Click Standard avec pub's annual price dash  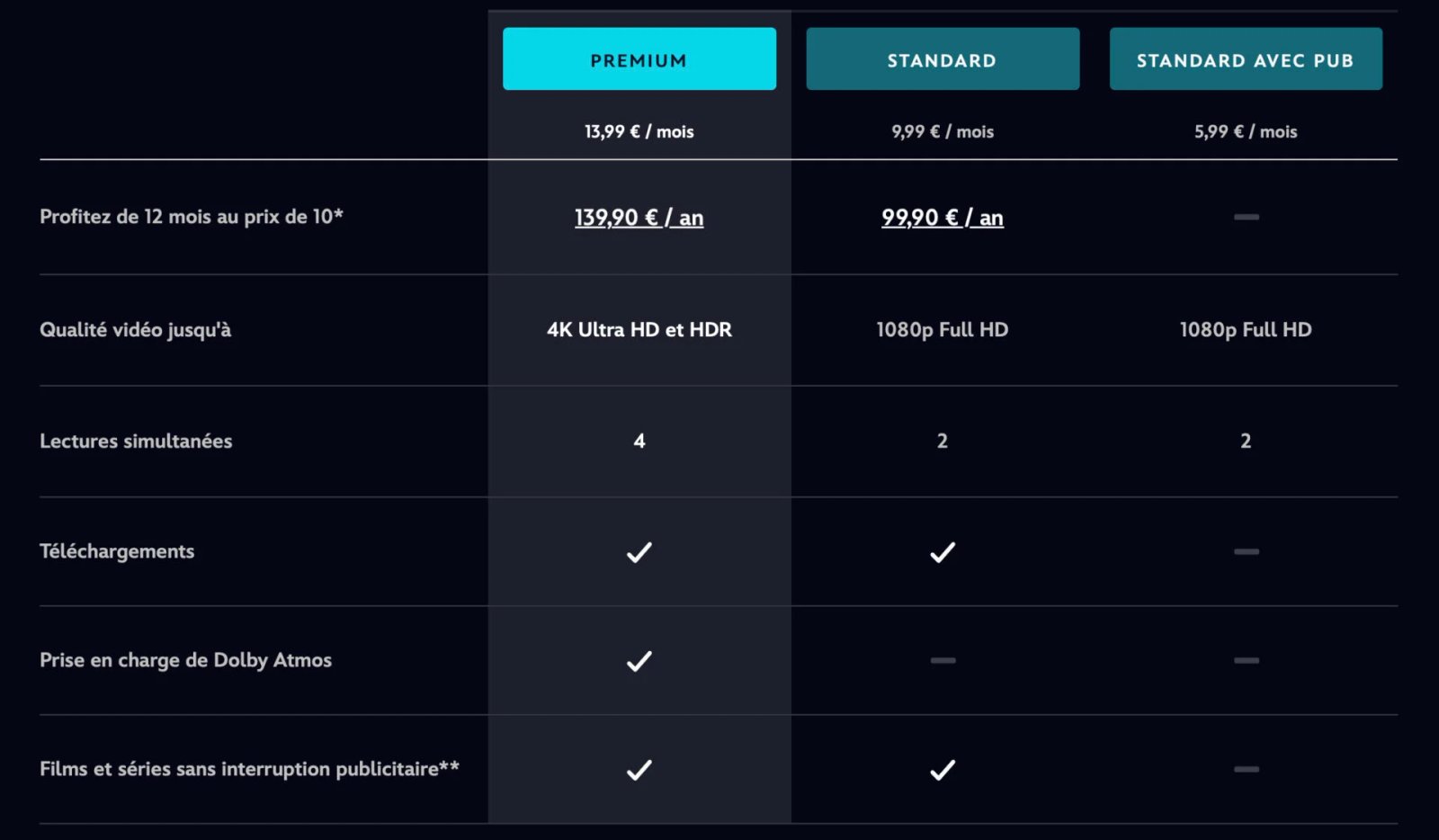tap(1246, 217)
